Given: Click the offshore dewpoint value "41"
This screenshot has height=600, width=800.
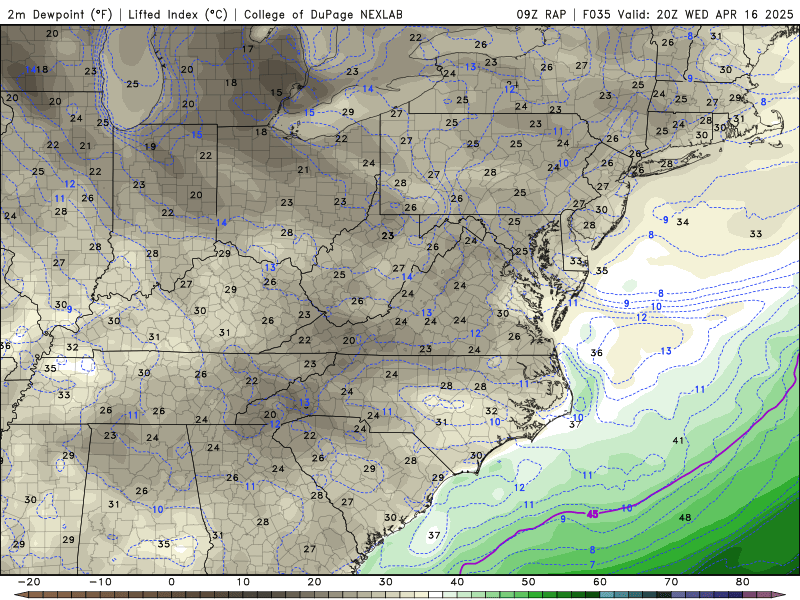Looking at the screenshot, I should (678, 440).
